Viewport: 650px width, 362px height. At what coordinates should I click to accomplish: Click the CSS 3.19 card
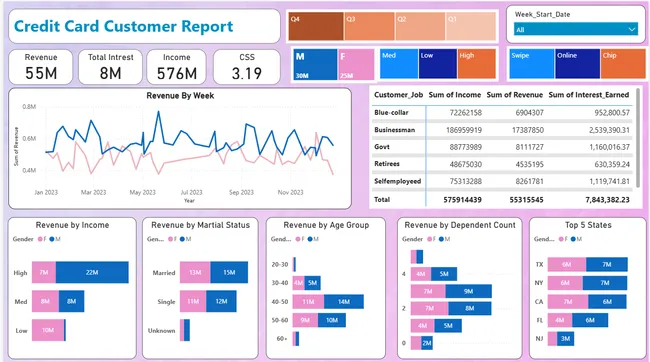247,67
